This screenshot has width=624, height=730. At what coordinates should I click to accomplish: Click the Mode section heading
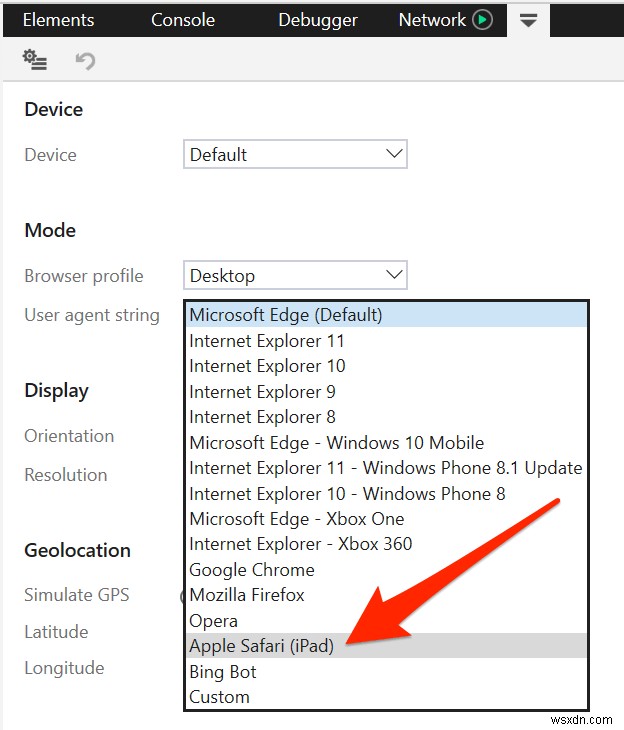(x=50, y=230)
